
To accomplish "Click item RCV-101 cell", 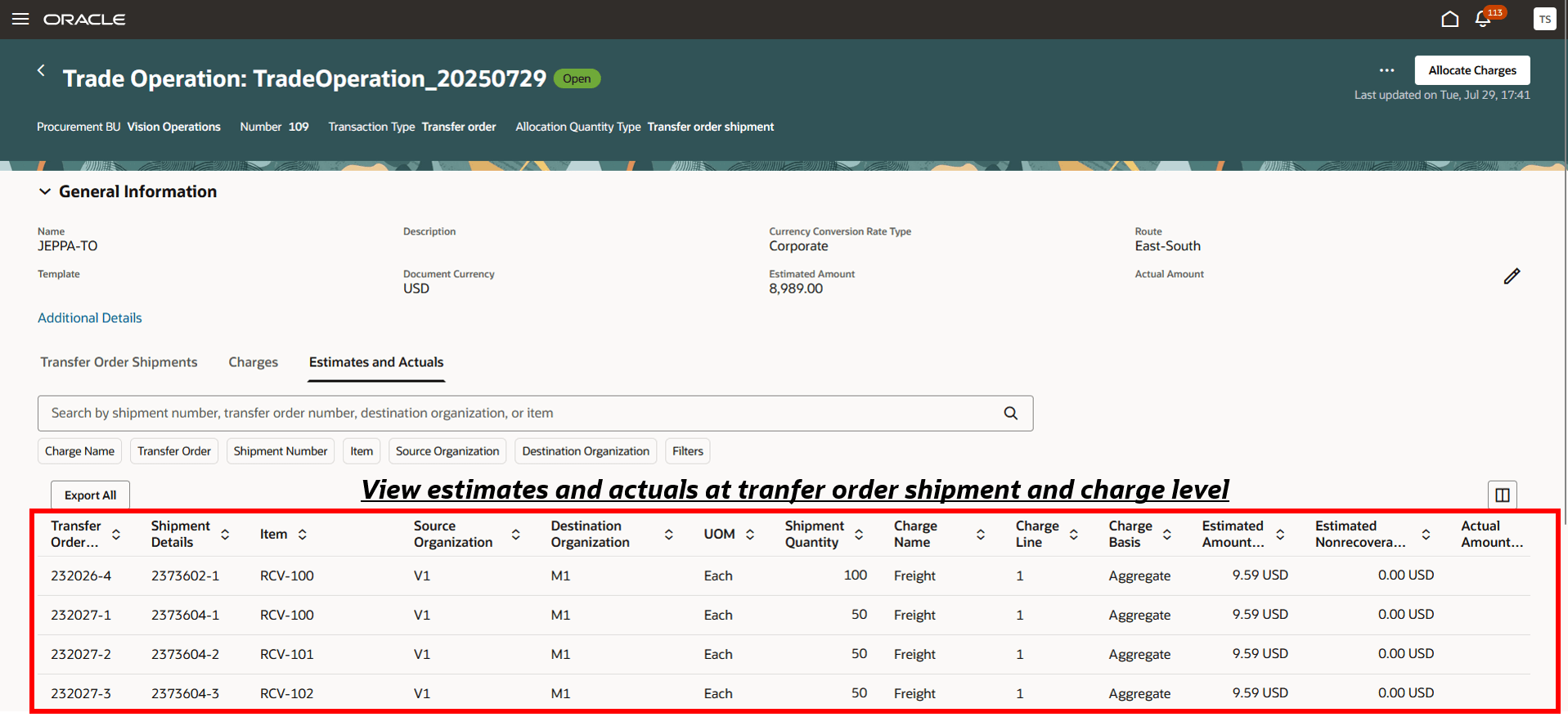I will pos(287,654).
